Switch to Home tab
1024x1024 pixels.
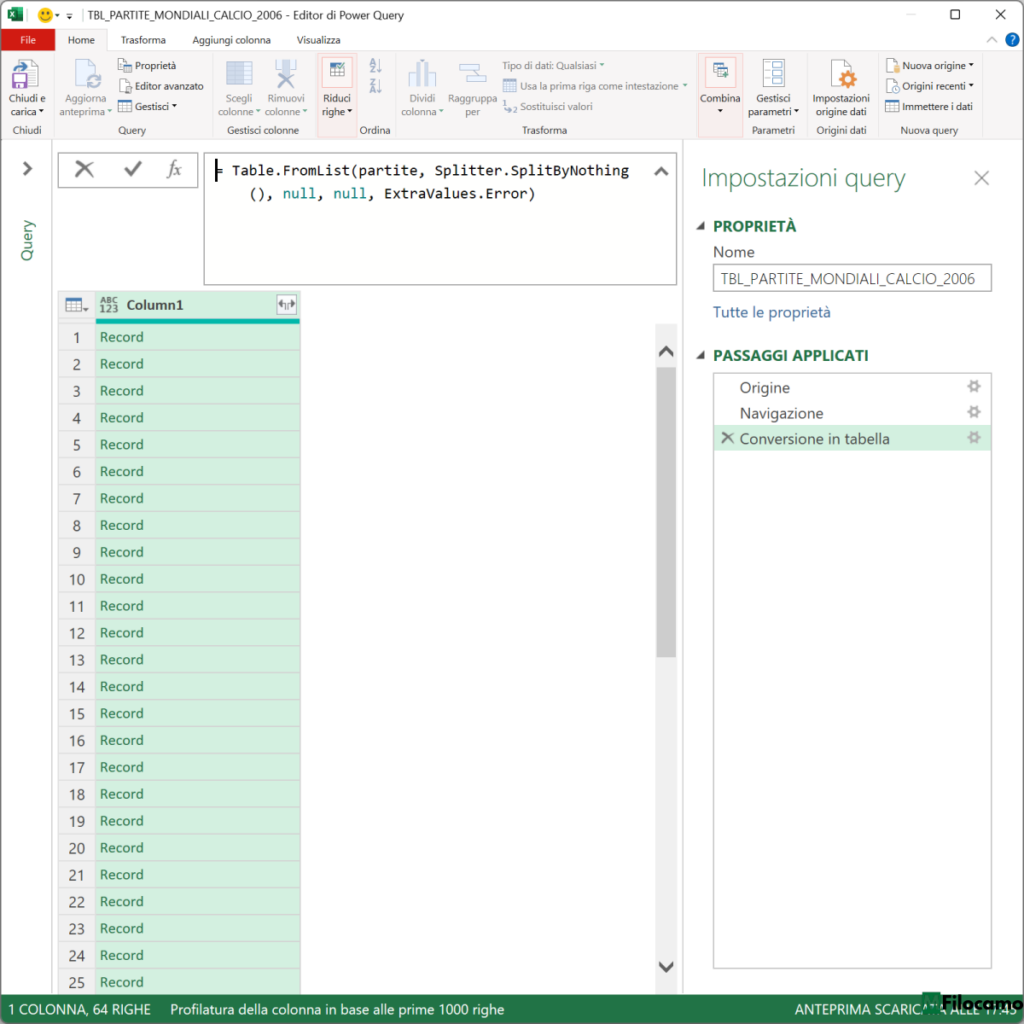coord(81,40)
